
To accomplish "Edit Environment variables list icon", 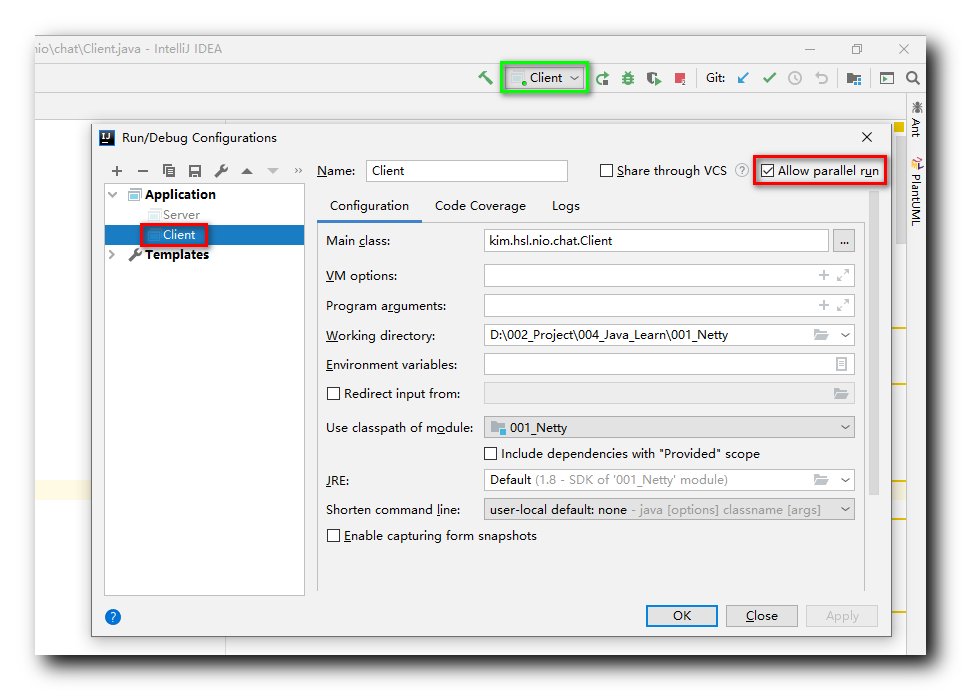I will point(841,364).
